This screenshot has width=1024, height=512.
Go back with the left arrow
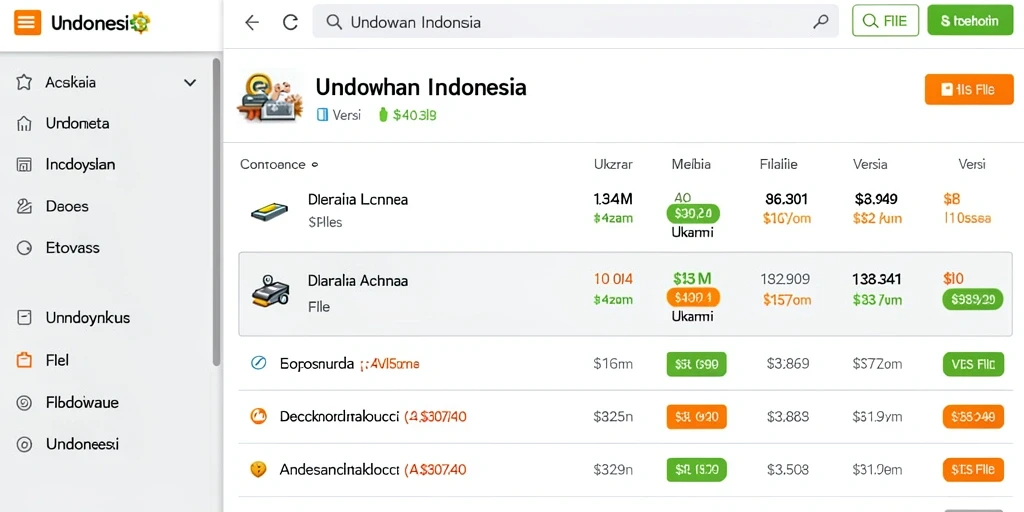251,22
